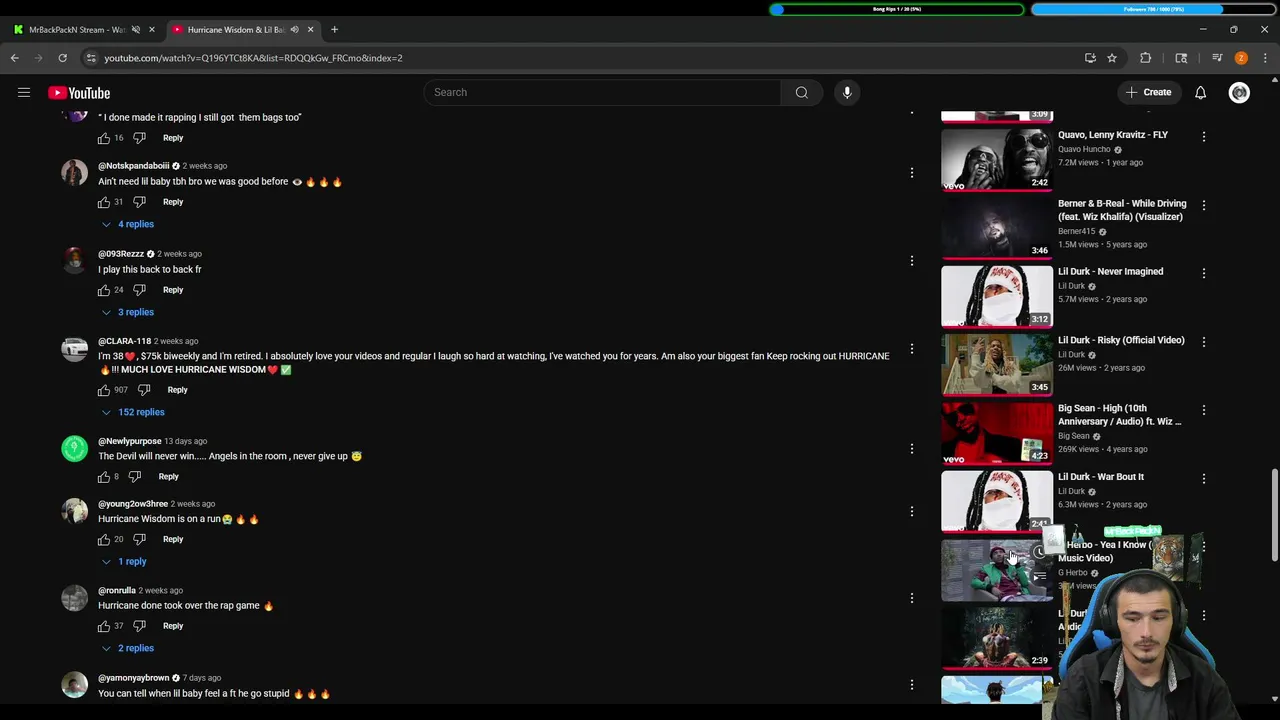Reply to the @Newlypurpose comment
This screenshot has height=720, width=1280.
168,477
